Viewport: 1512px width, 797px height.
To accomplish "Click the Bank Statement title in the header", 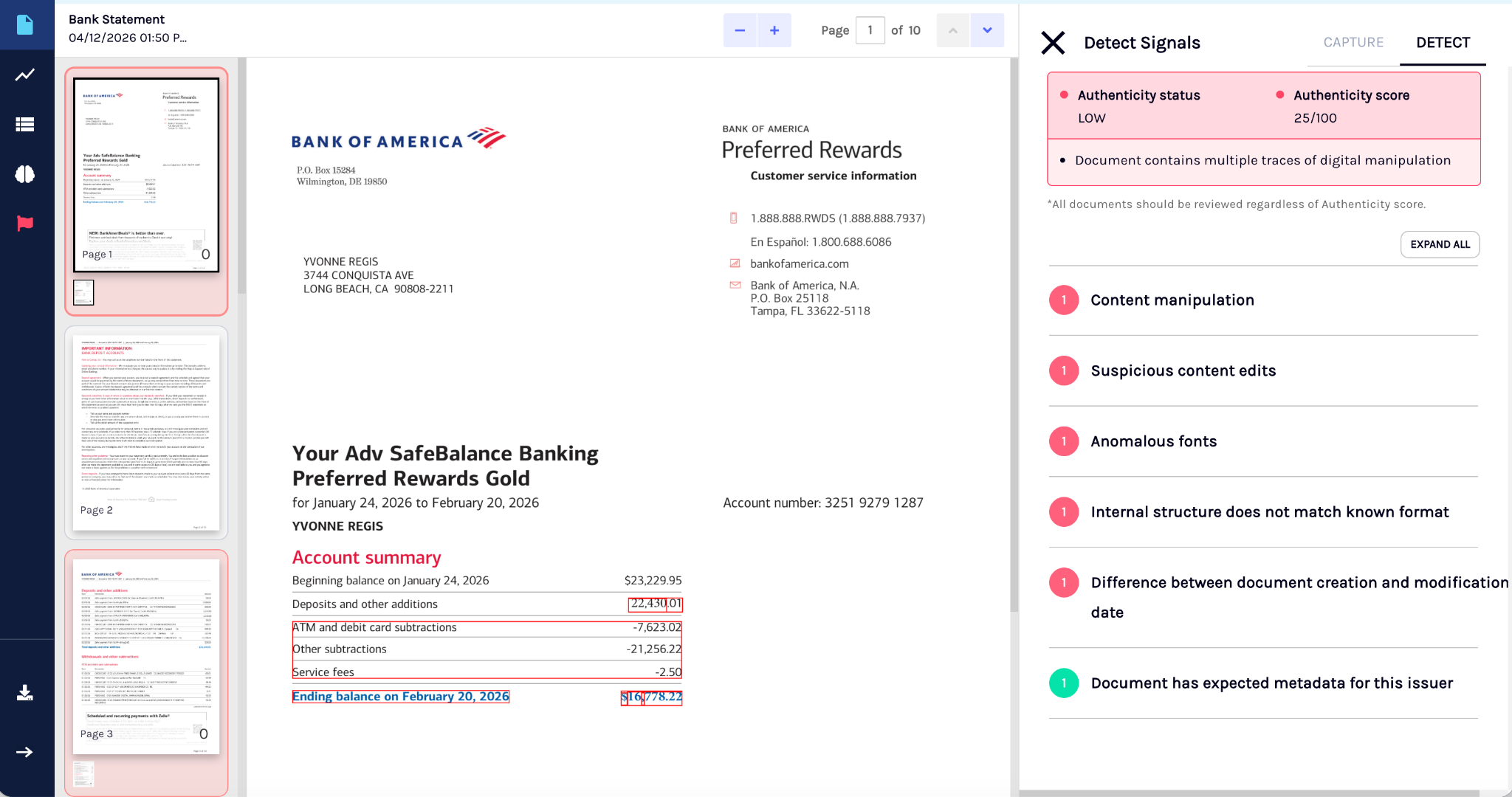I will click(117, 19).
